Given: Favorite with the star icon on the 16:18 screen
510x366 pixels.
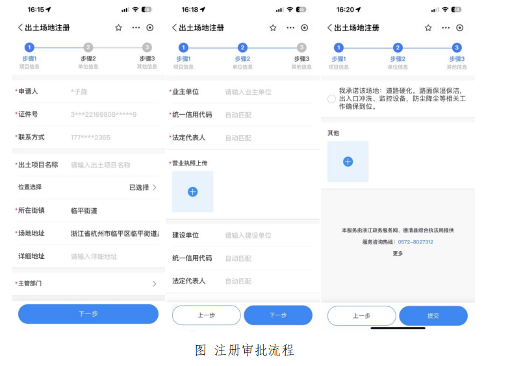Looking at the screenshot, I should [x=273, y=28].
